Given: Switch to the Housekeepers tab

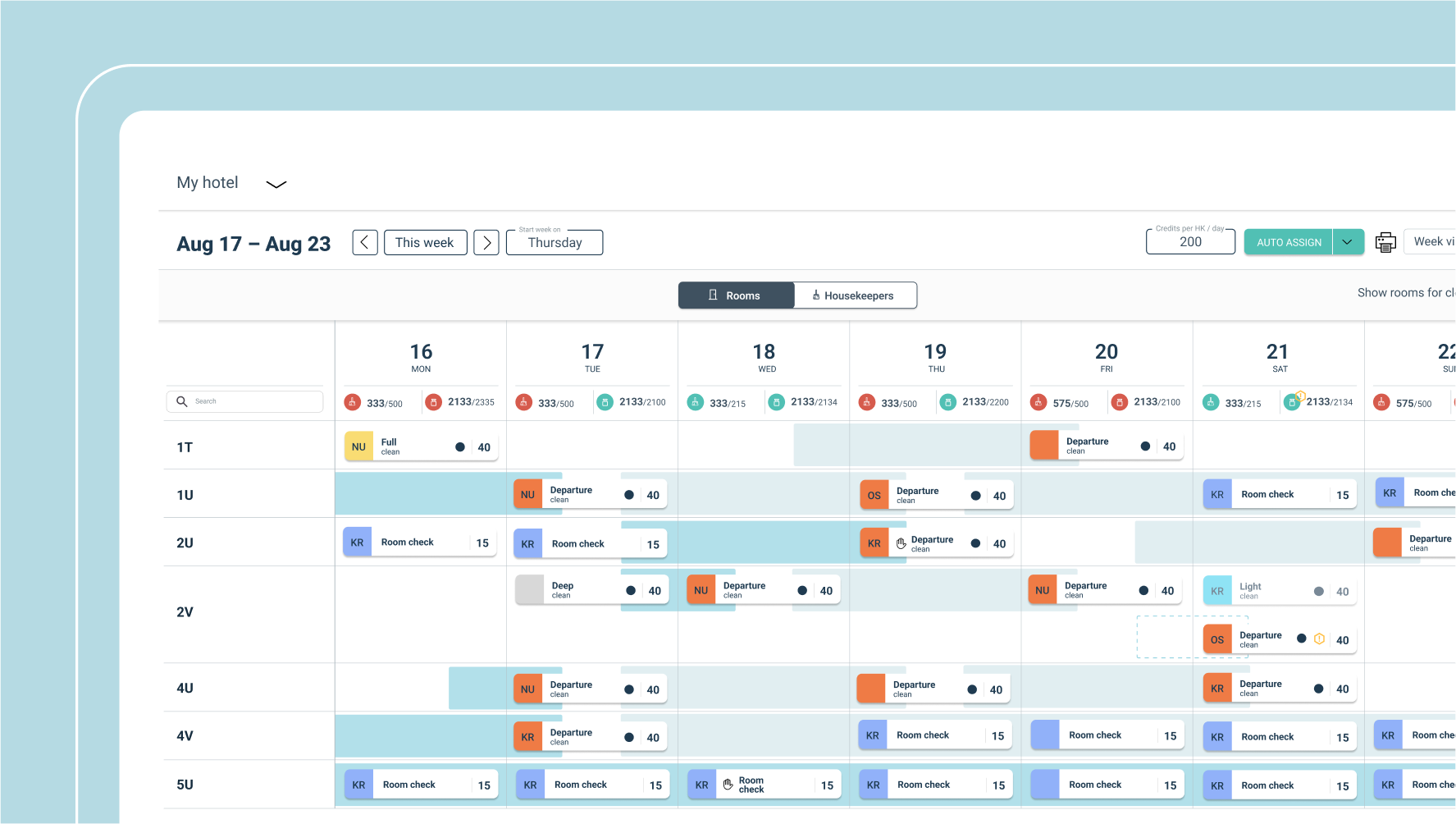Looking at the screenshot, I should [856, 295].
